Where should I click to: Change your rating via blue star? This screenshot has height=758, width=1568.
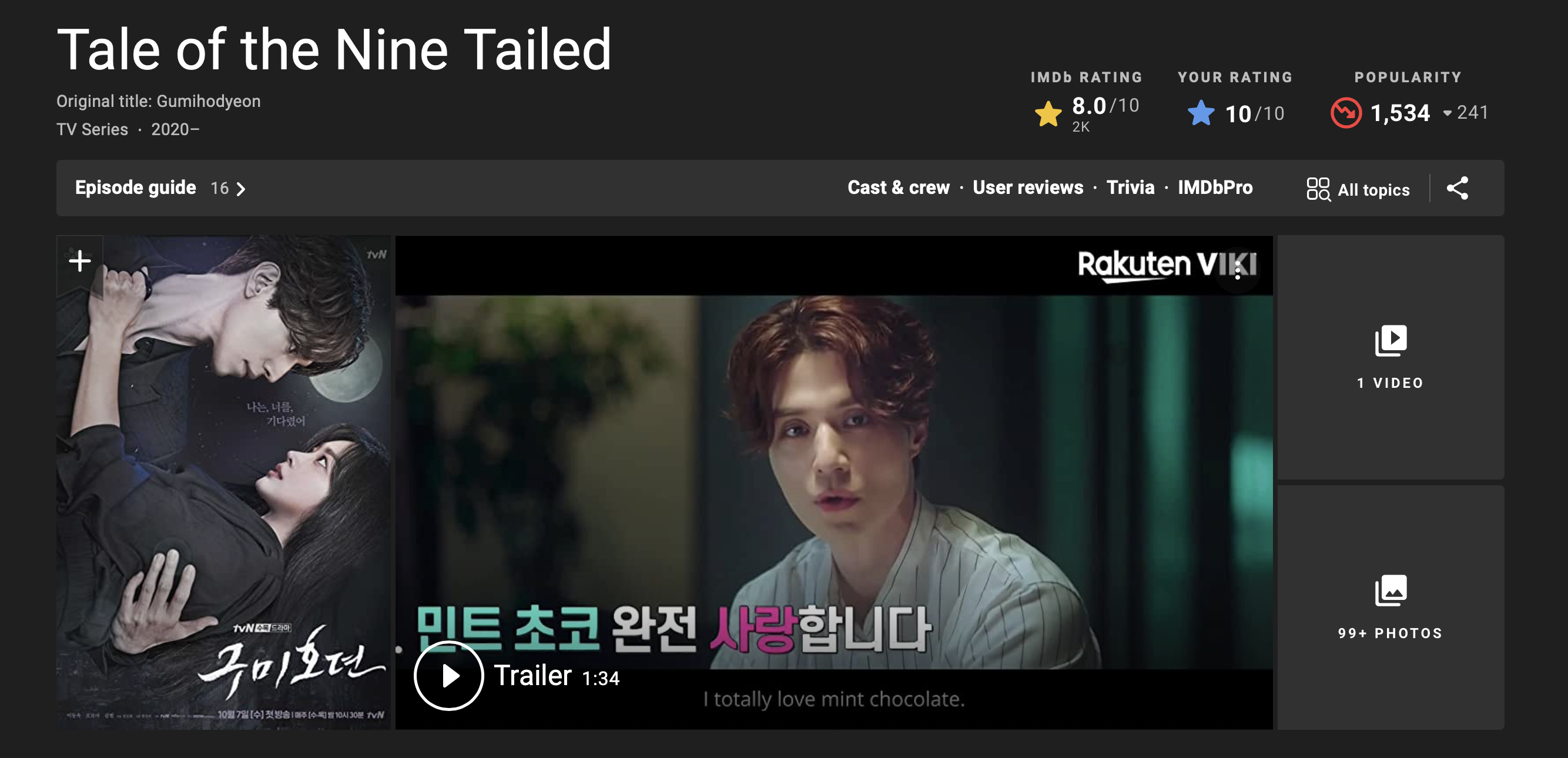coord(1201,113)
